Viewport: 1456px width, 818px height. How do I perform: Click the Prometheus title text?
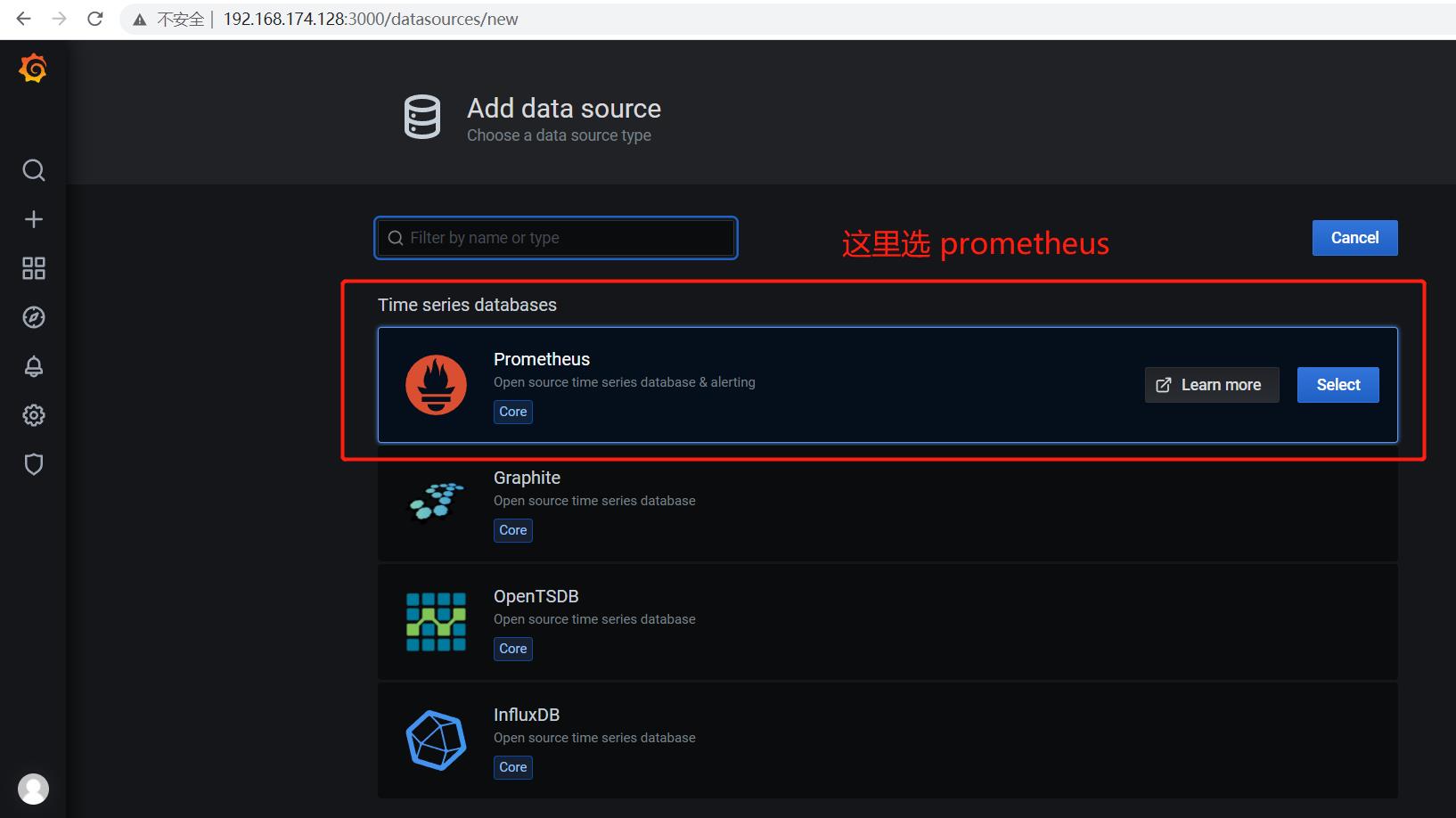542,359
